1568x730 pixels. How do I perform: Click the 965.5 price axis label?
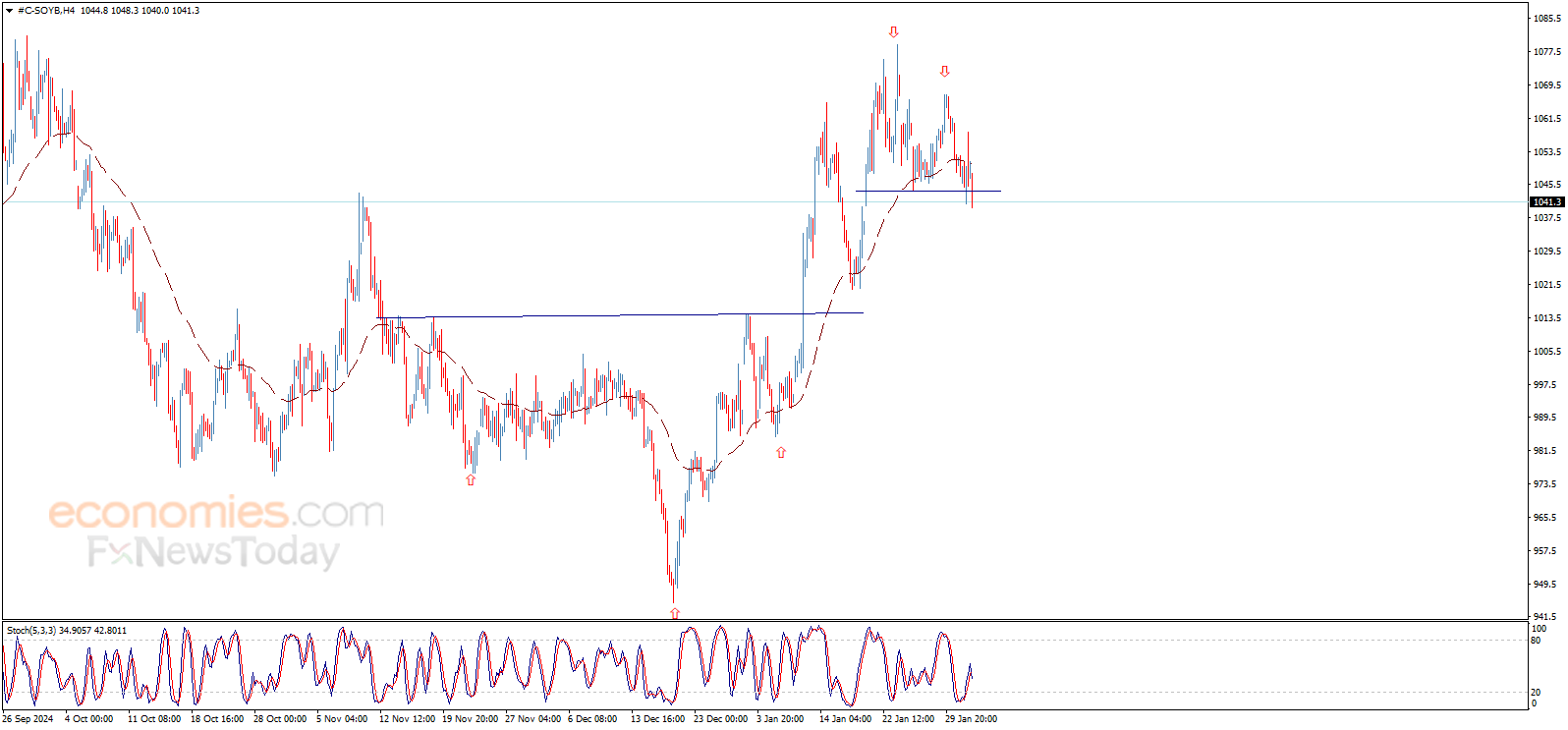coord(1545,518)
